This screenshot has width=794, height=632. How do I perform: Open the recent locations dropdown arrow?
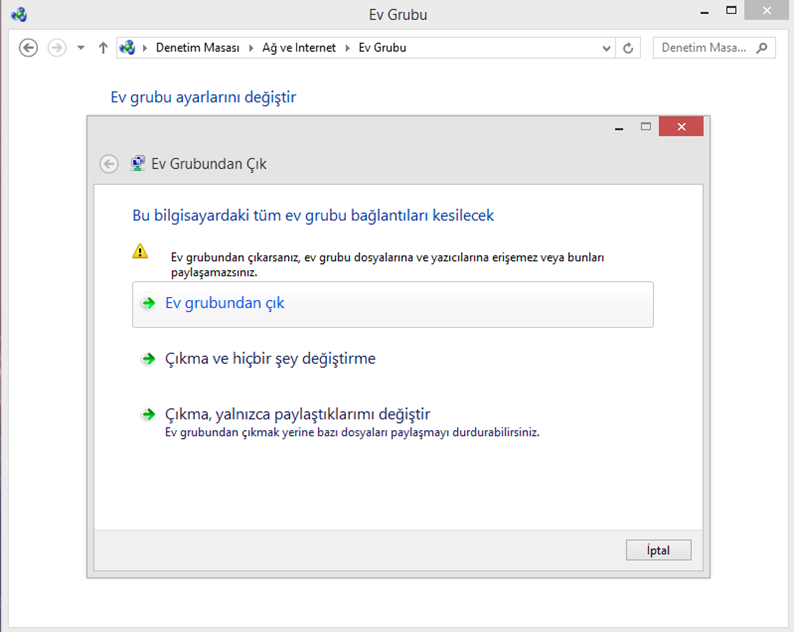tap(81, 48)
